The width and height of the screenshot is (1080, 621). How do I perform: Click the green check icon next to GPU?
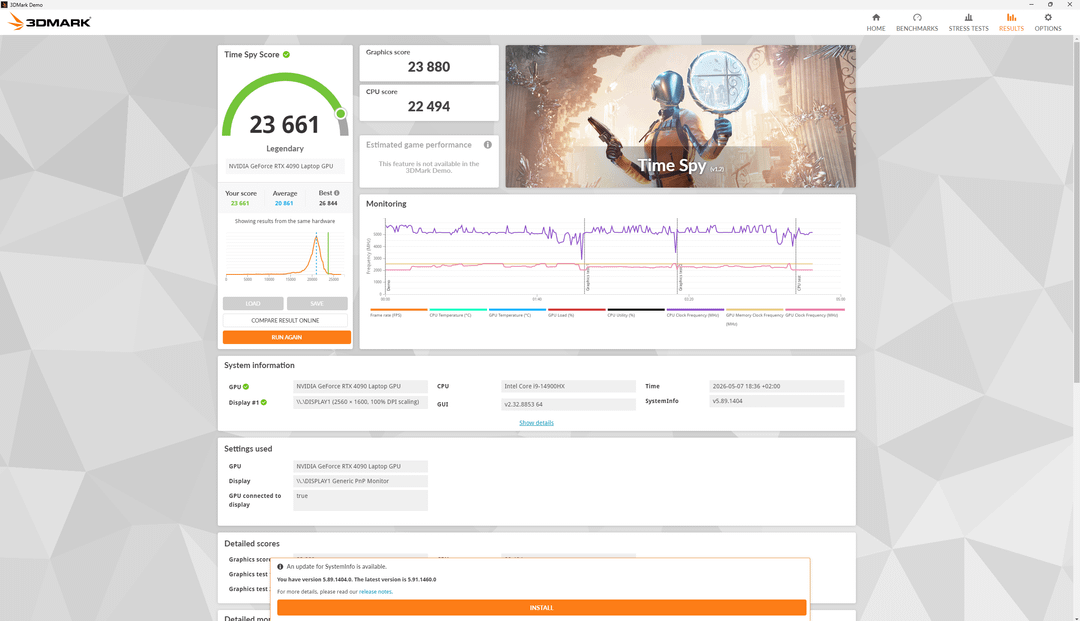(x=246, y=387)
